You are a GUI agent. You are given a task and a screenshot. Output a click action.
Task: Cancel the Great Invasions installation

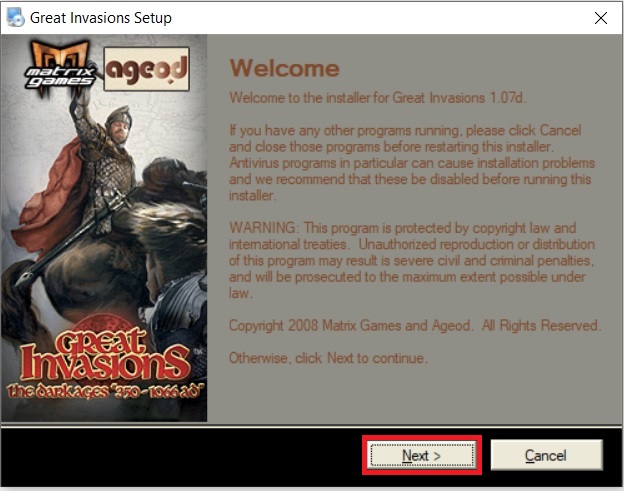click(x=546, y=455)
